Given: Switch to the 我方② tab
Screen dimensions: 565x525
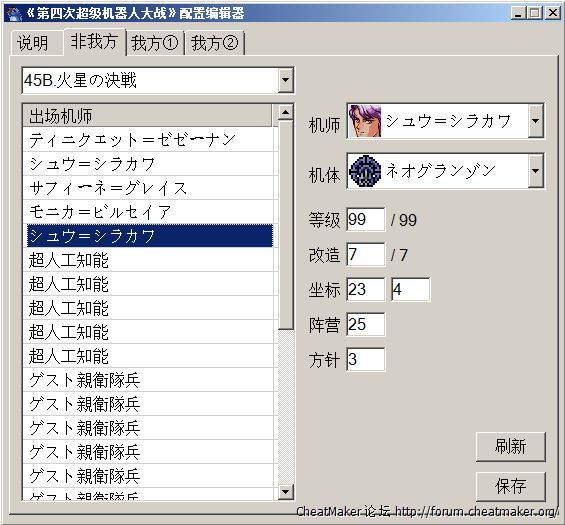Looking at the screenshot, I should [x=215, y=43].
